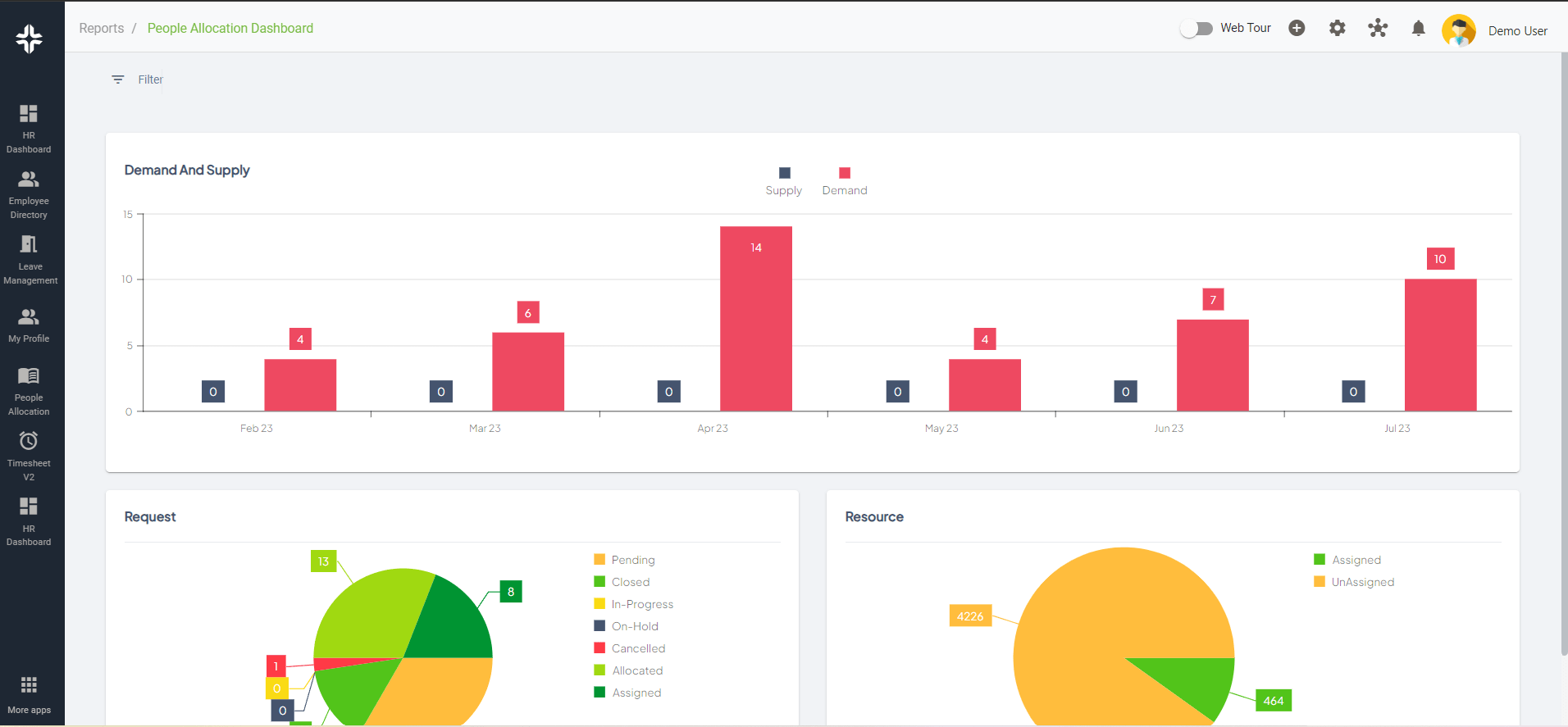
Task: Click the Reports breadcrumb link
Action: click(102, 29)
